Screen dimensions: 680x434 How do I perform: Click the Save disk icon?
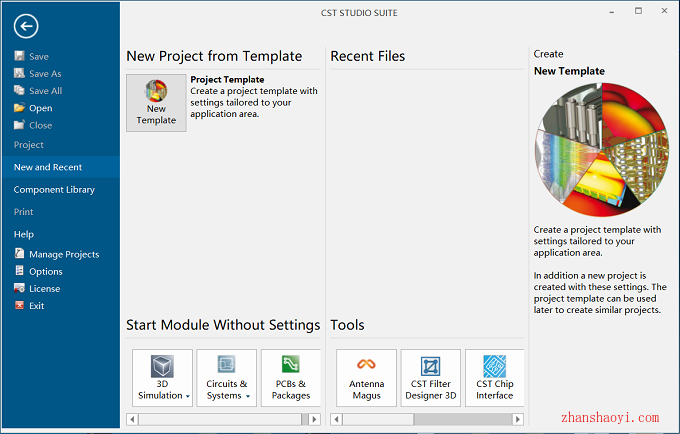coord(19,56)
